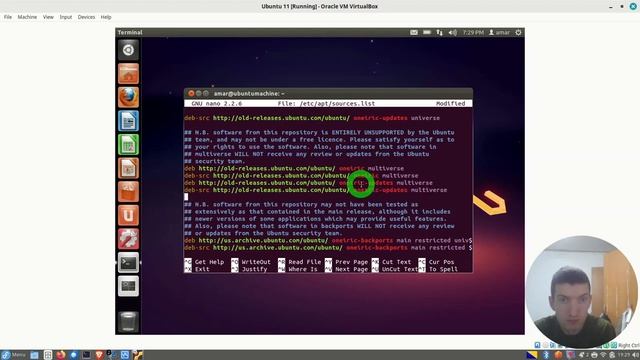Click the Modified status in nano header

(450, 104)
